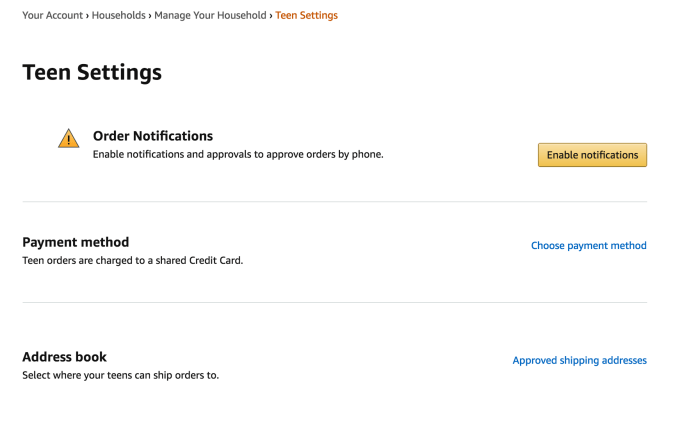Click the breadcrumb arrow before Teen Settings
The image size is (680, 445).
pyautogui.click(x=271, y=16)
